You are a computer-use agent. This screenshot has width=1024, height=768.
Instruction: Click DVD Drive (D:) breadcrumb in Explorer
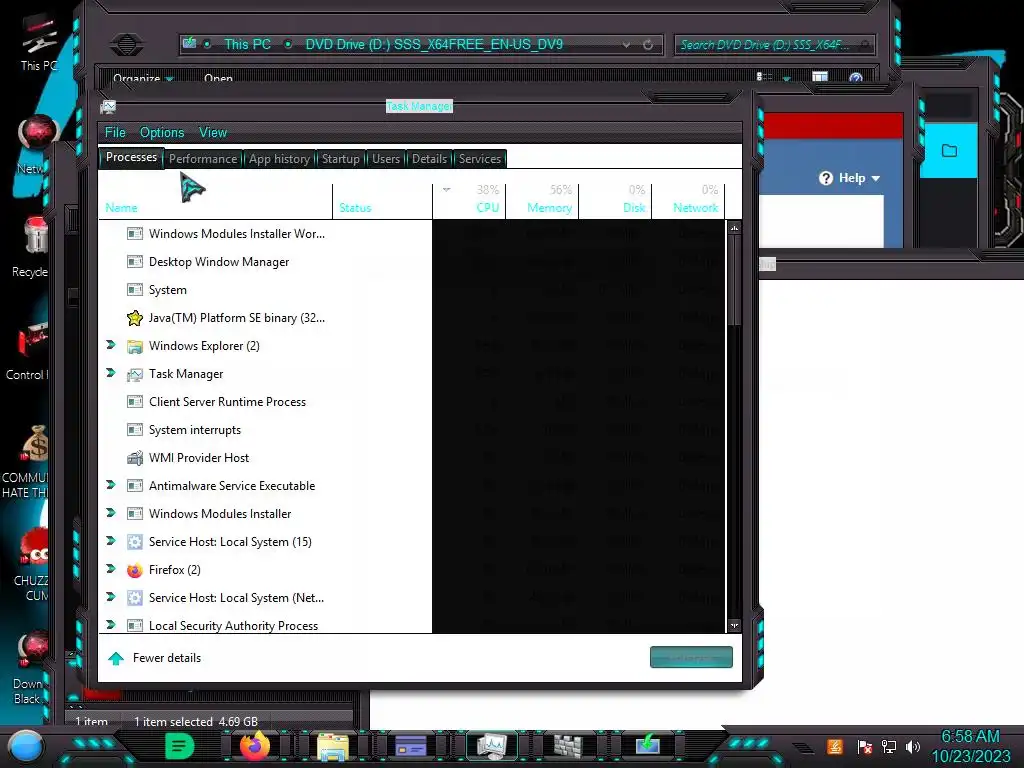click(x=434, y=44)
